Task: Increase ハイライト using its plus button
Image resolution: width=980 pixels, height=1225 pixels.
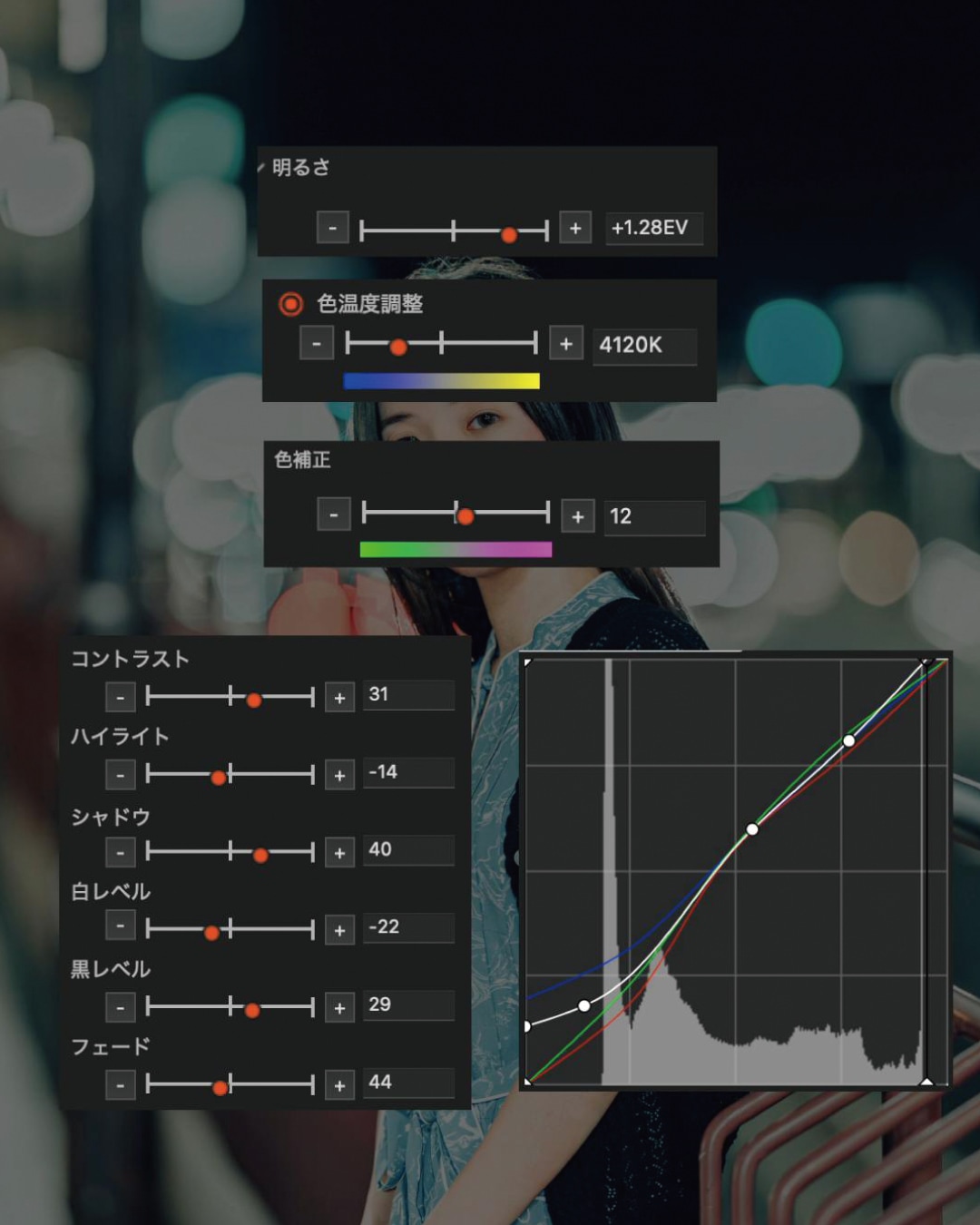Action: pos(339,775)
